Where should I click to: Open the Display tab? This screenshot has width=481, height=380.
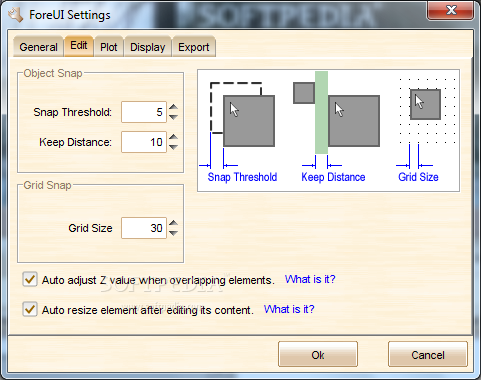[x=147, y=47]
